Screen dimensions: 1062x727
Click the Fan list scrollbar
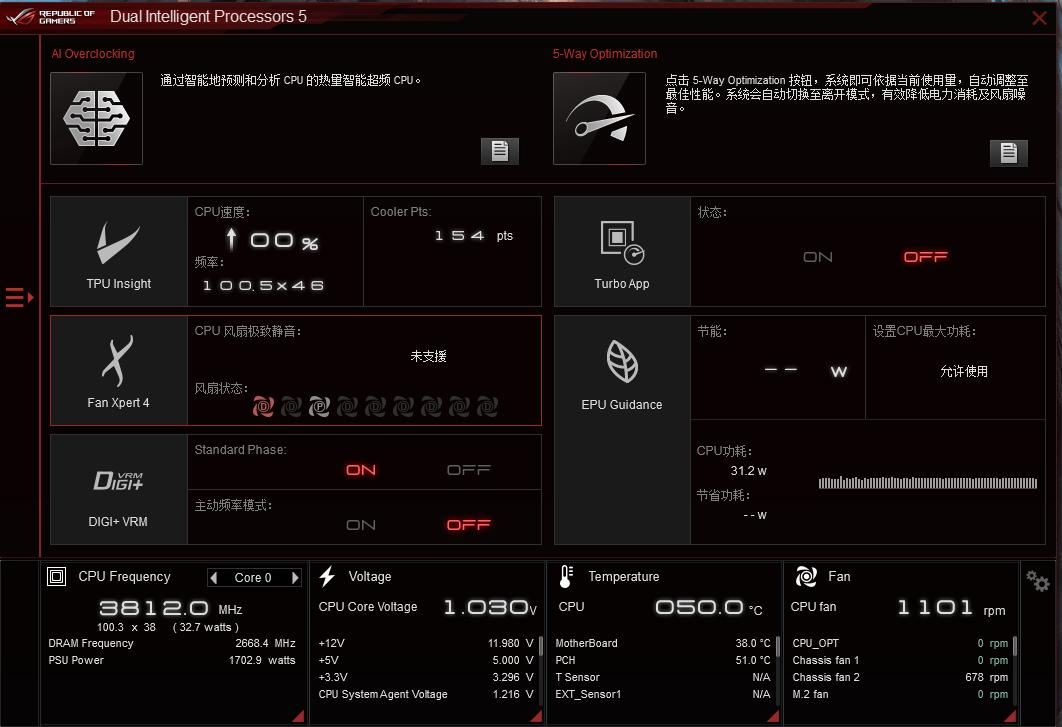pos(1015,646)
